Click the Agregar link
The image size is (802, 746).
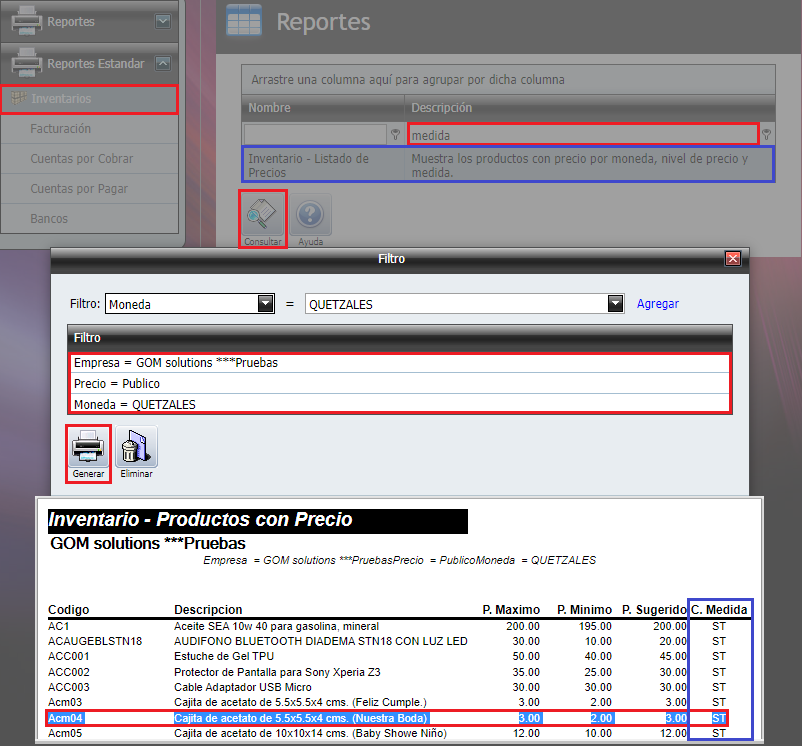[657, 304]
